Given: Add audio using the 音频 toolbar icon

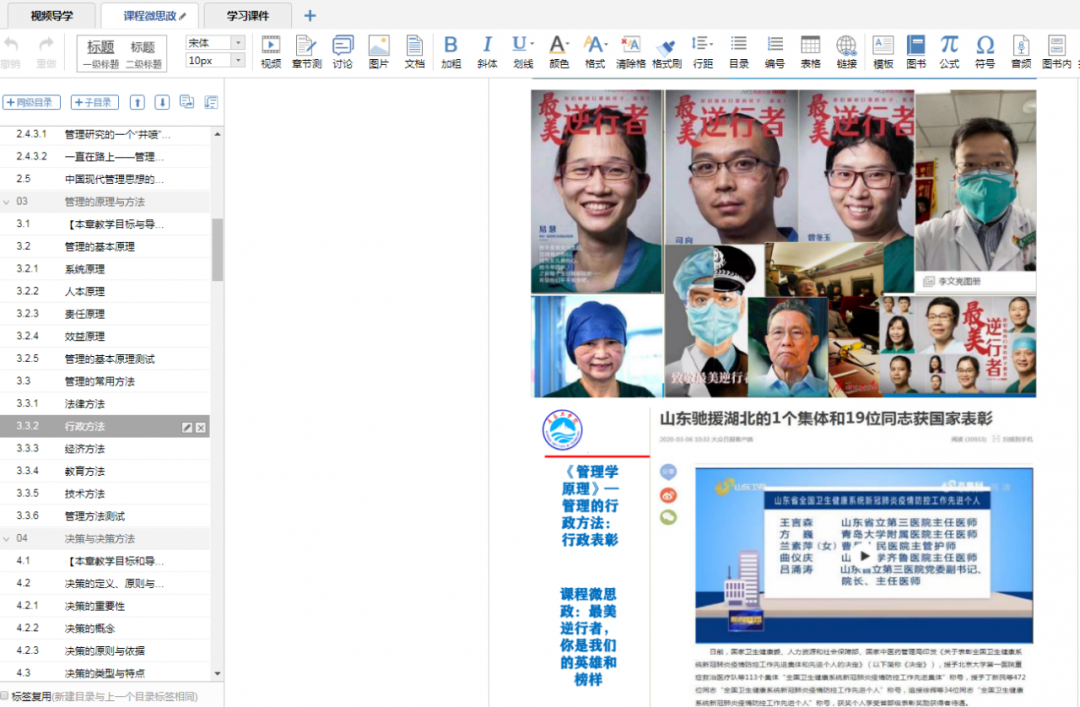Looking at the screenshot, I should pos(1020,50).
